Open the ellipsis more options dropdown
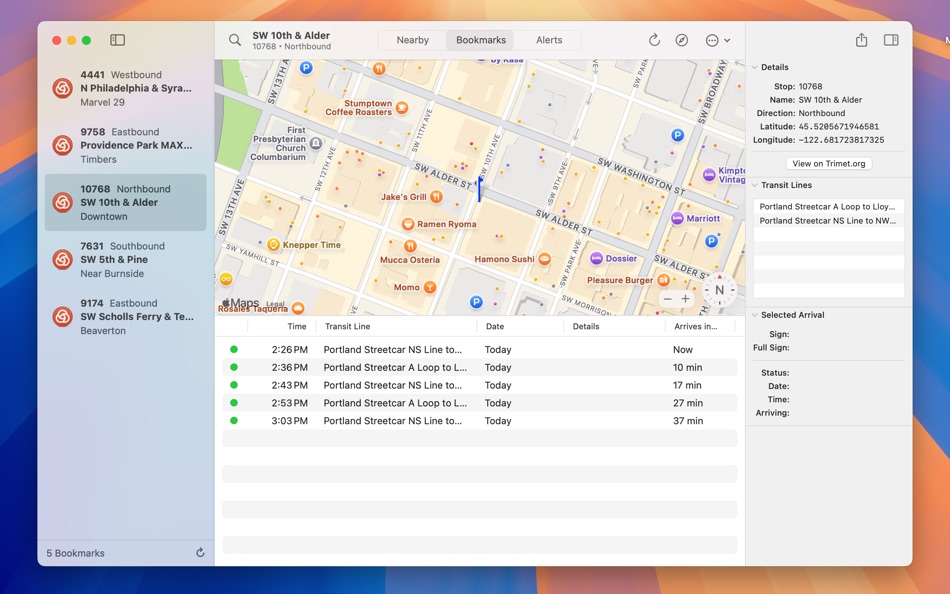Image resolution: width=950 pixels, height=594 pixels. click(x=718, y=40)
